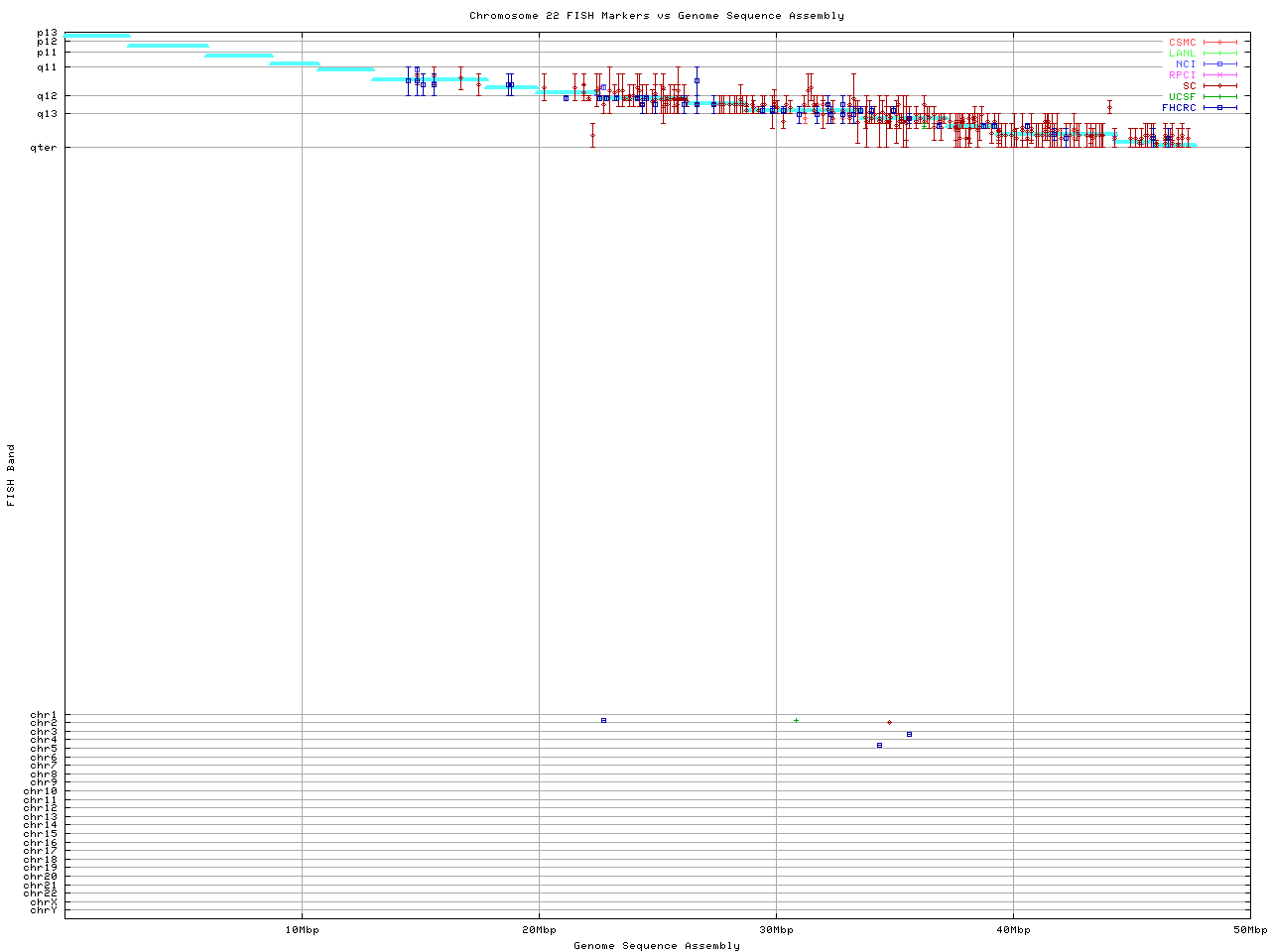Select the green plus marker in chr1 row

[x=796, y=720]
